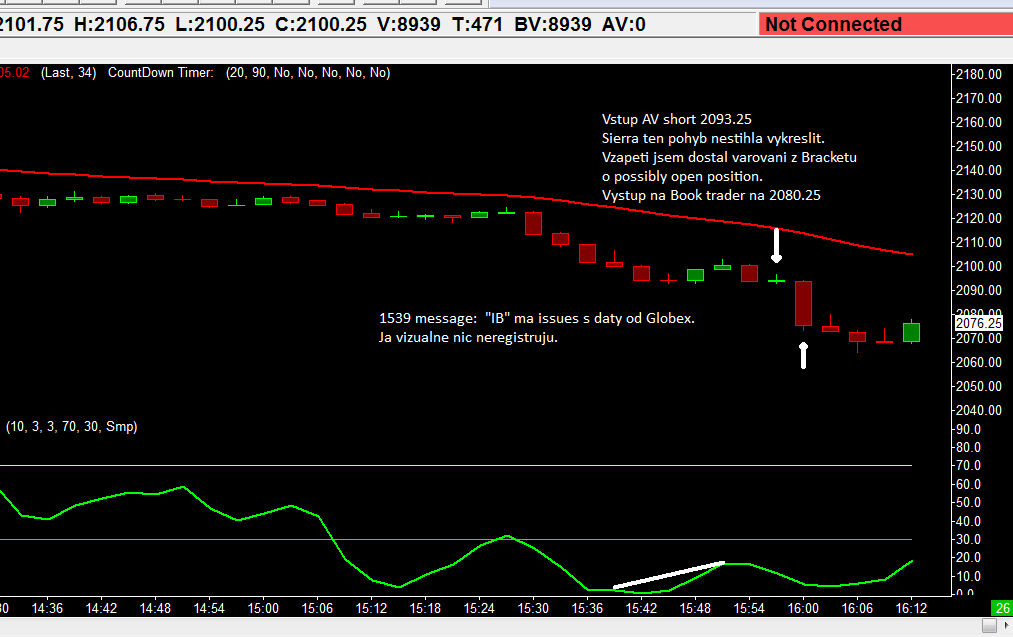Click the 14:36 time axis label

pos(47,609)
